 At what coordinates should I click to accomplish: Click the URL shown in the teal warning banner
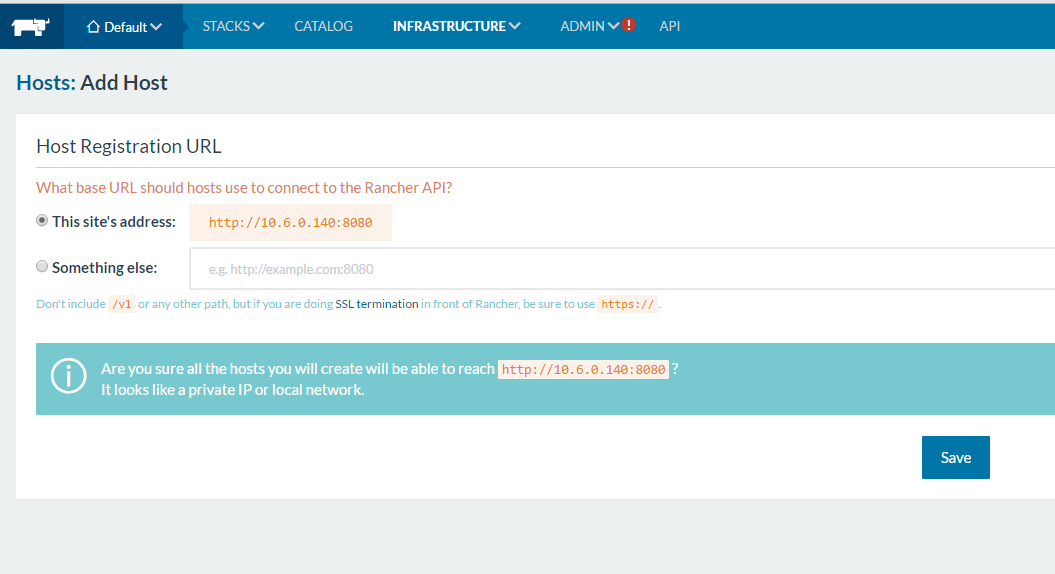583,370
